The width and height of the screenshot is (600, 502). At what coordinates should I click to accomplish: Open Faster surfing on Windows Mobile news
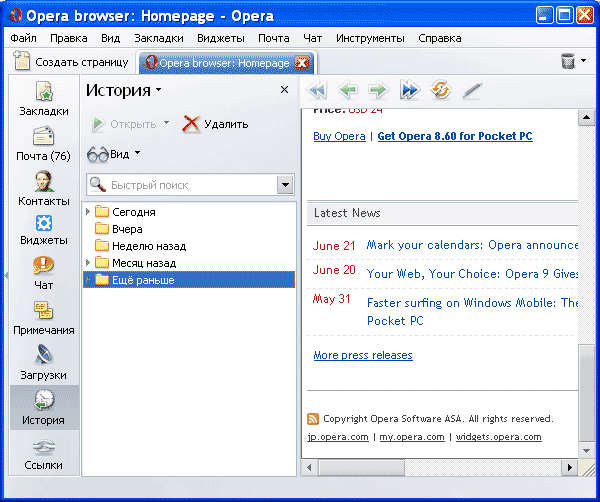[x=472, y=311]
